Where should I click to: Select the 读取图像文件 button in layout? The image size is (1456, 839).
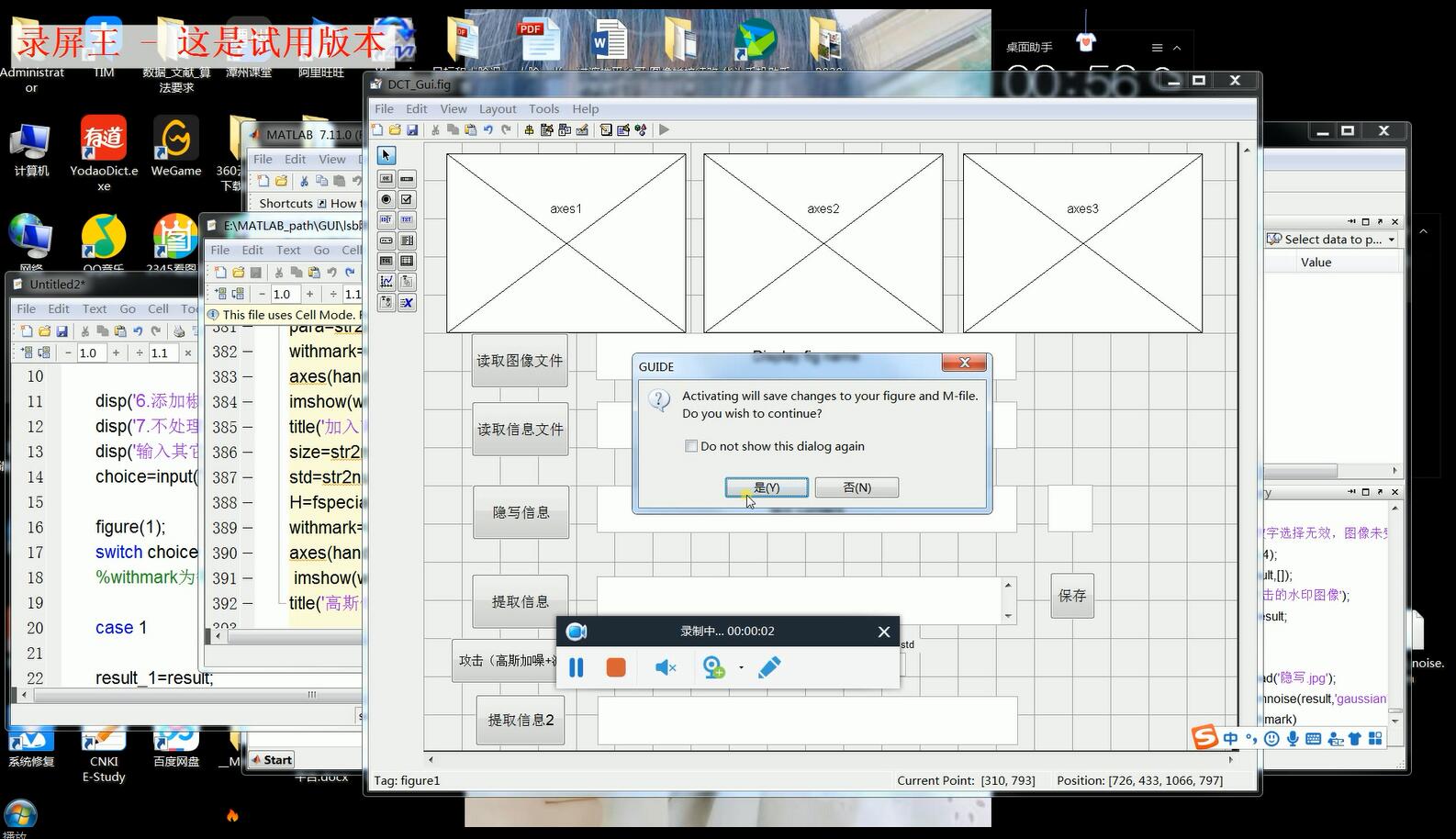(520, 361)
